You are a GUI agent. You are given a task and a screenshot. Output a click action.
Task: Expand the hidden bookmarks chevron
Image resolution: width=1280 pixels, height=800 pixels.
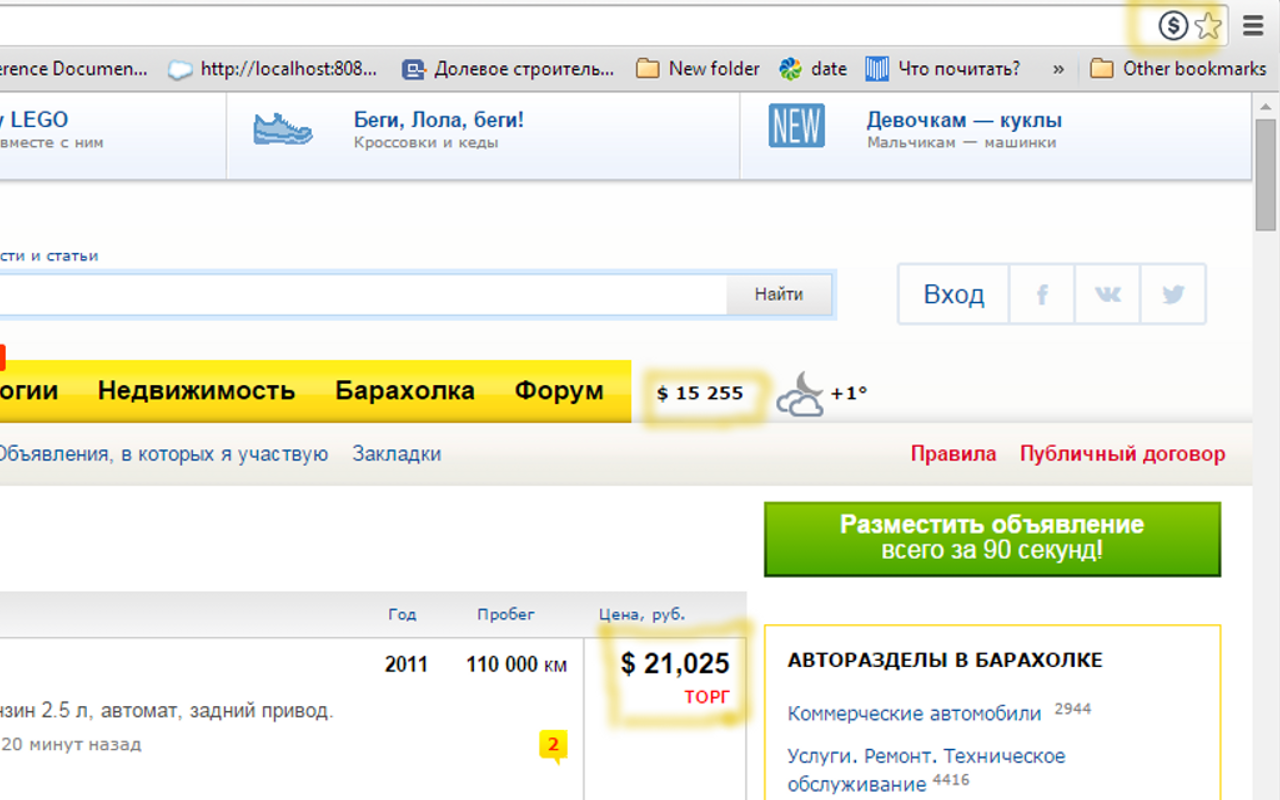pyautogui.click(x=1057, y=69)
